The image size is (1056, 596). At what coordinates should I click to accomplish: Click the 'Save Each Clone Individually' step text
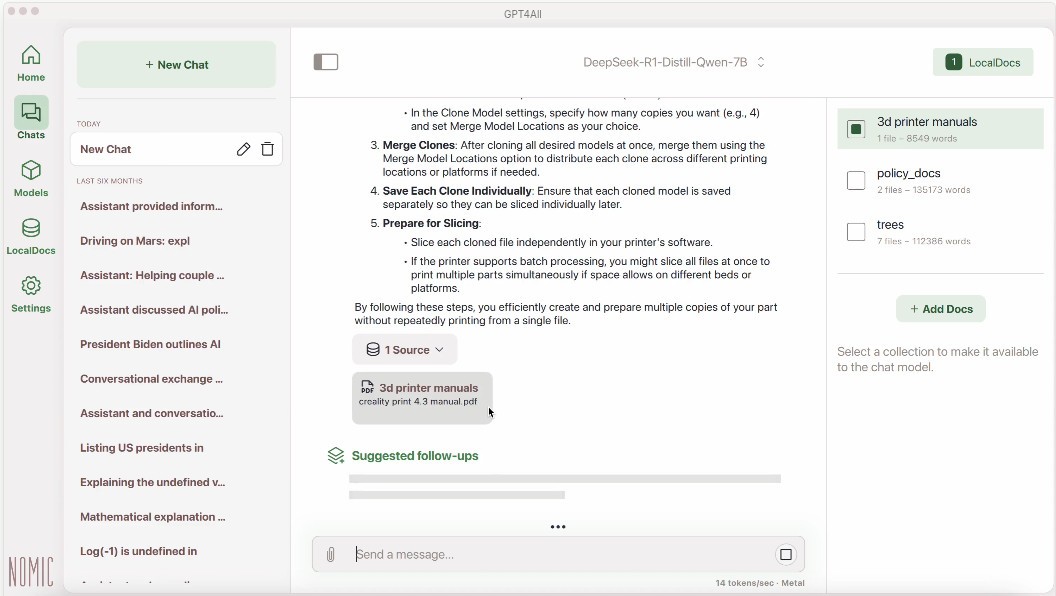[457, 191]
